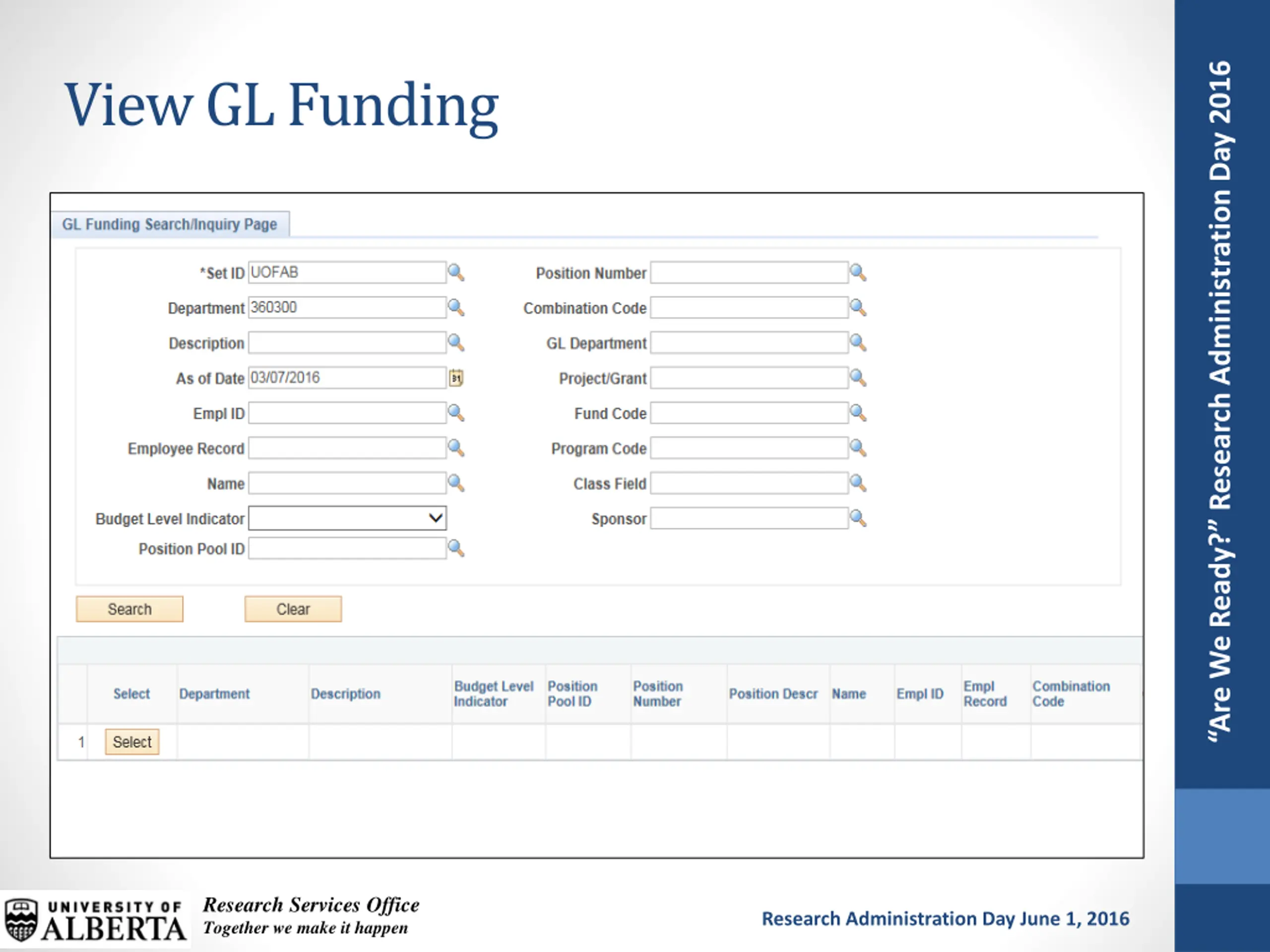Sort by Combination Code column header

click(1071, 694)
